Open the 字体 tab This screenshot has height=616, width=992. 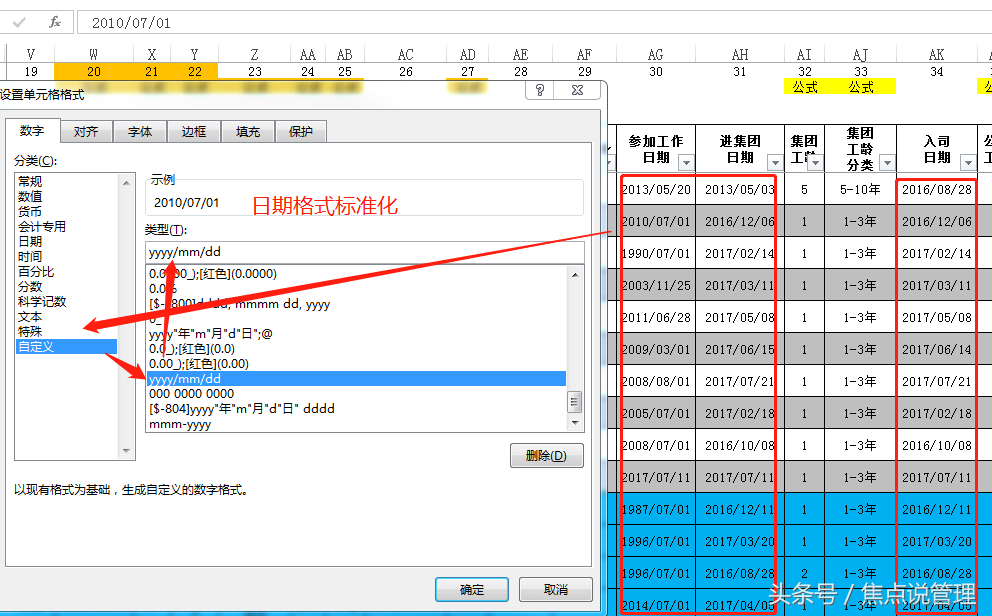click(x=140, y=132)
